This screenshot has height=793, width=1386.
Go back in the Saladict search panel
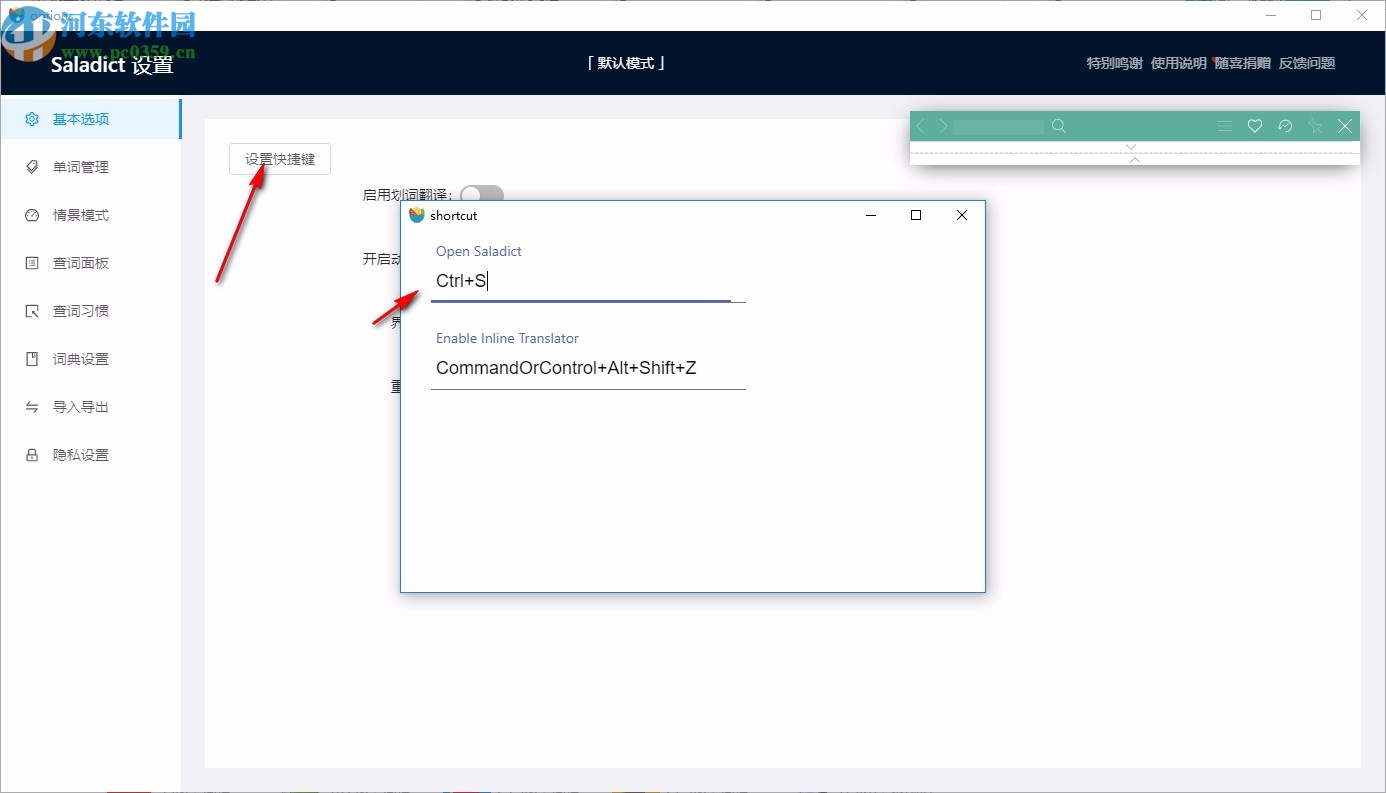920,126
